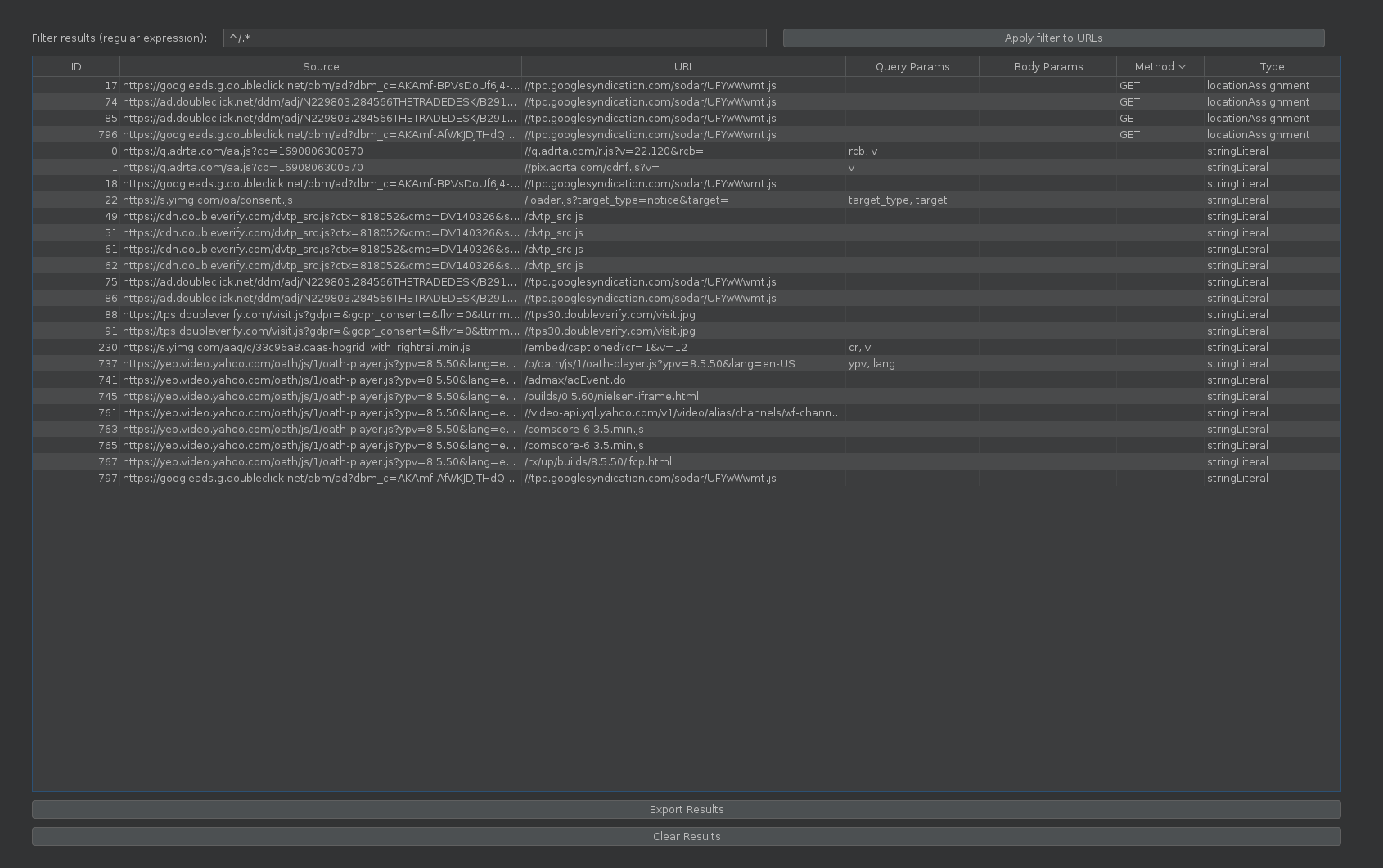Viewport: 1383px width, 868px height.
Task: Select the nielsen-iframe.html URL row
Action: pyautogui.click(x=611, y=397)
